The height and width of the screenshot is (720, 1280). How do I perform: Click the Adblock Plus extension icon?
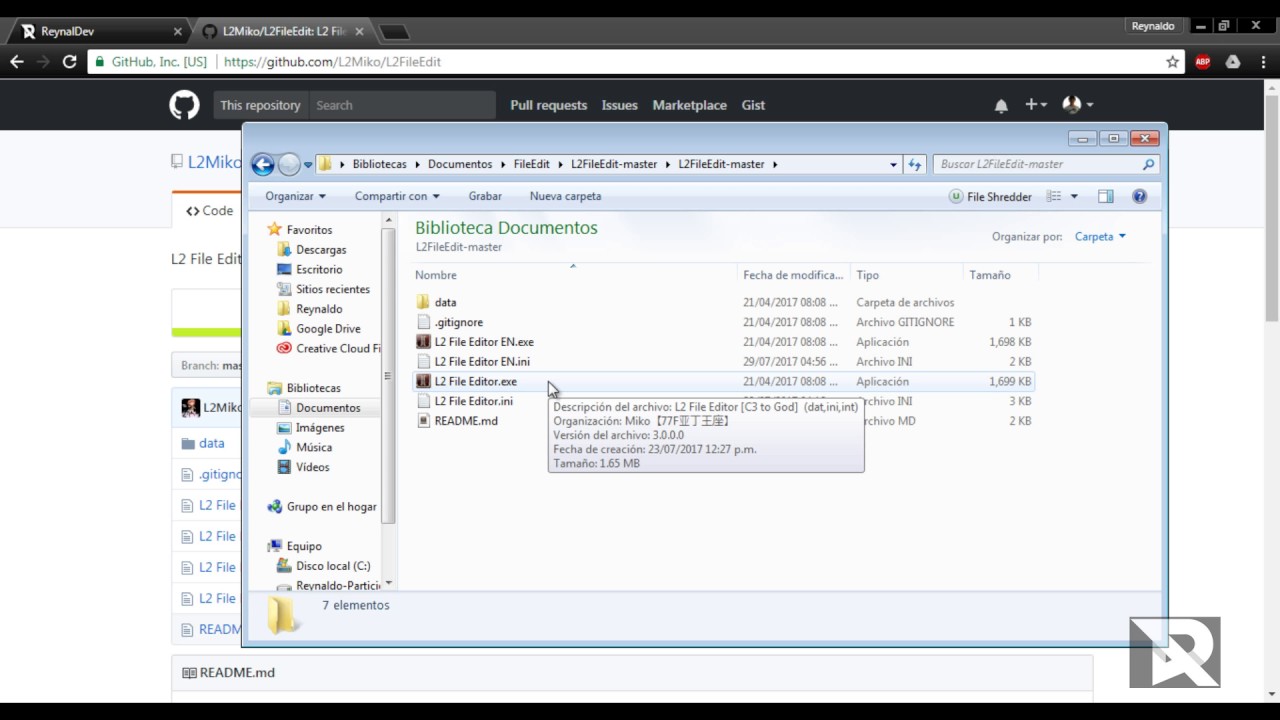(x=1202, y=61)
